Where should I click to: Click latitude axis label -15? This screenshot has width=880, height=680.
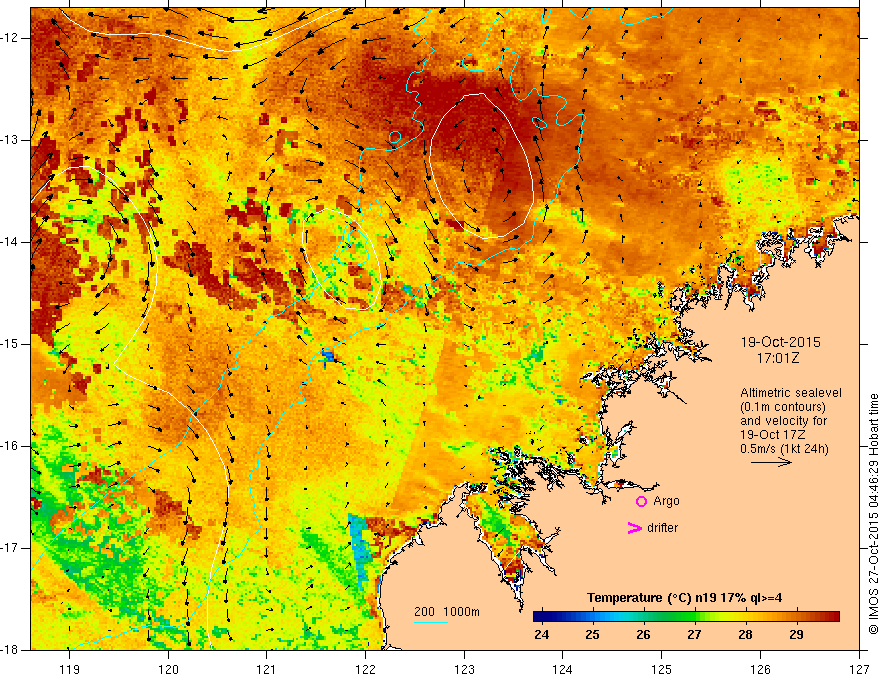click(x=11, y=344)
